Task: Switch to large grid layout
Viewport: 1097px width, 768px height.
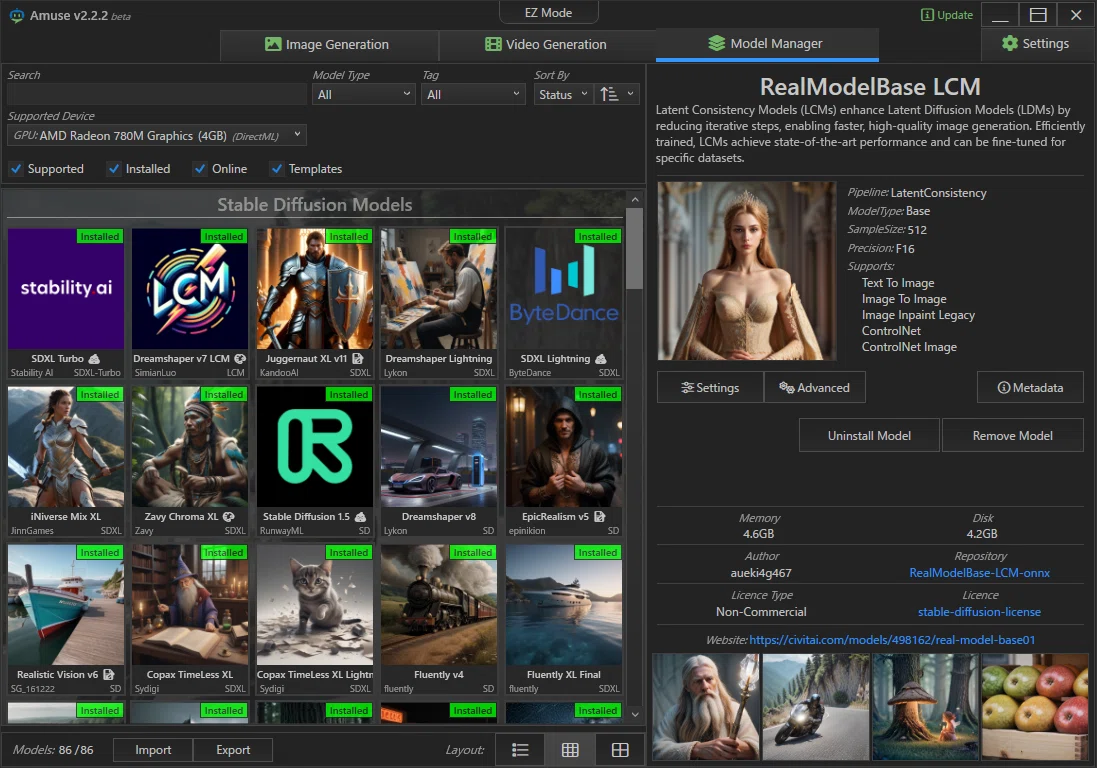Action: (620, 750)
